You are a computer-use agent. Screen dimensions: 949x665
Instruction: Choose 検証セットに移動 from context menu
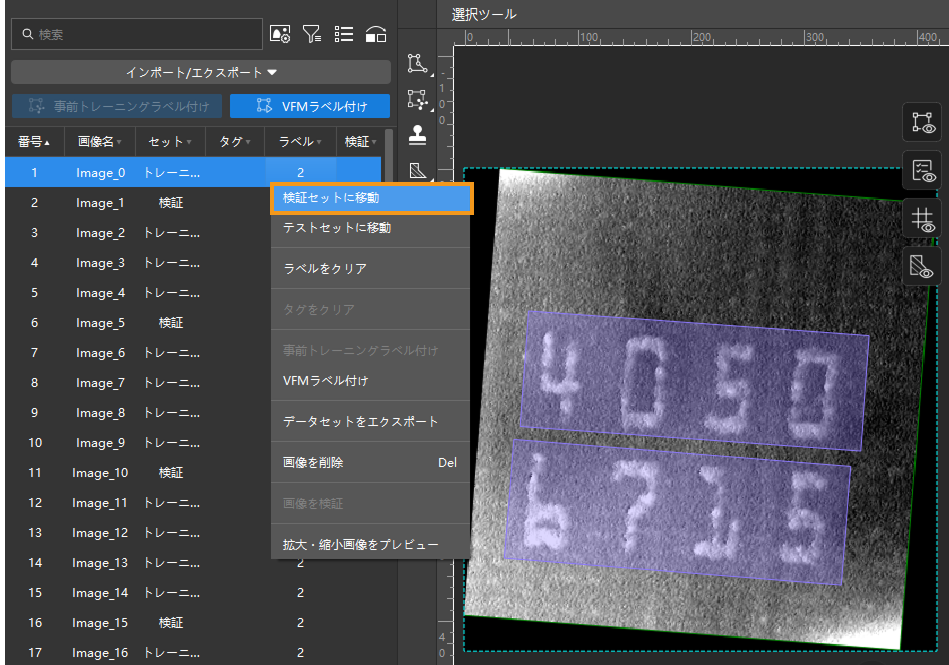(370, 198)
